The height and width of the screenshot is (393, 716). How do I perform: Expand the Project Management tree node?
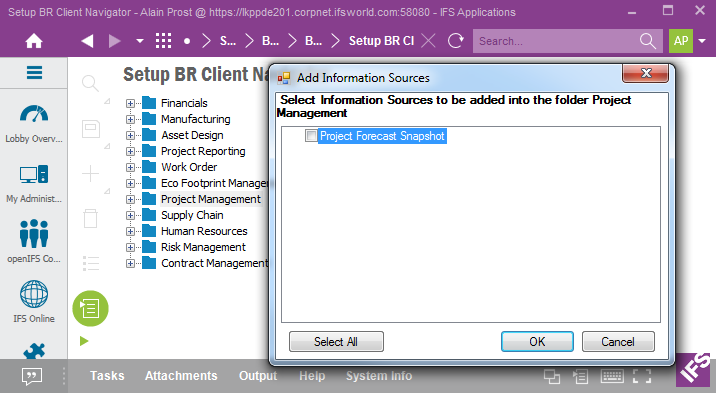coord(130,199)
